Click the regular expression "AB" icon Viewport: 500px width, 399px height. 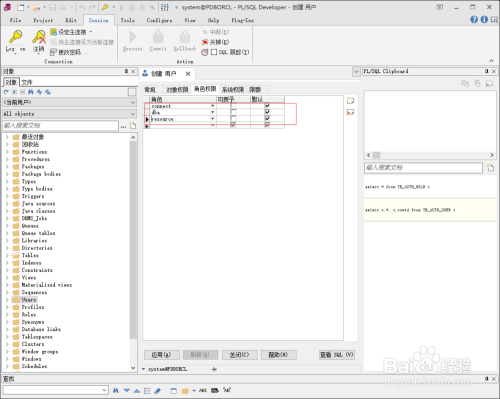[x=227, y=390]
